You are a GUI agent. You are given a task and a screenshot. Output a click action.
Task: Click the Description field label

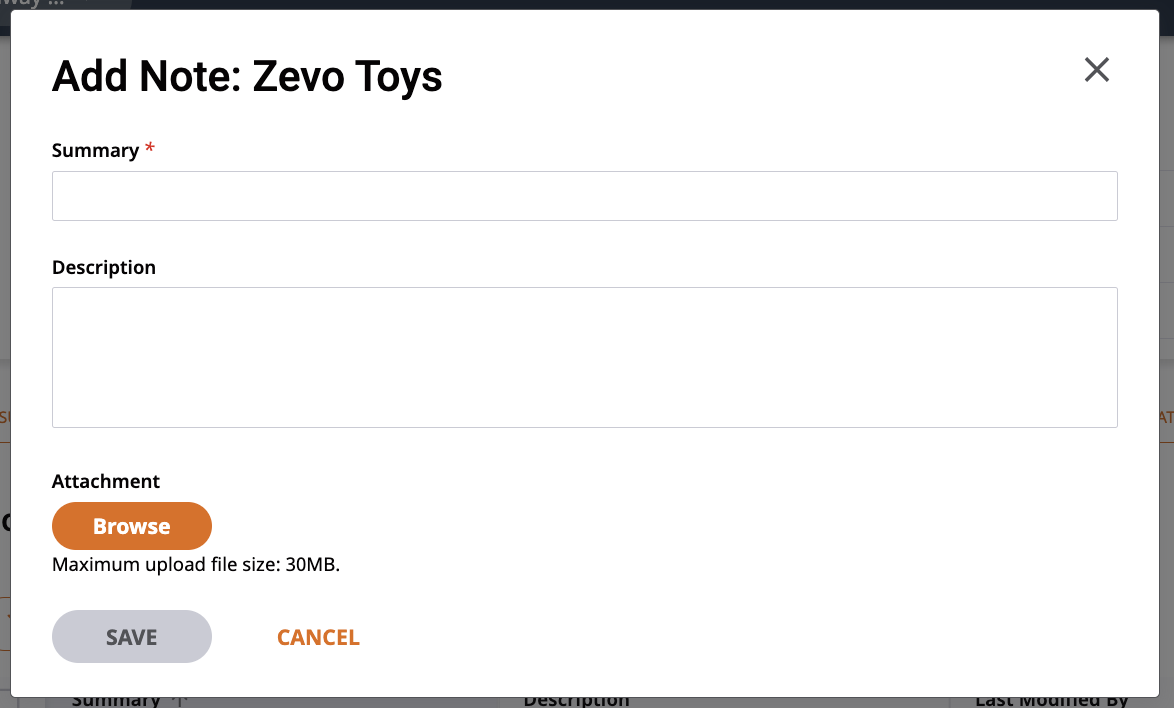tap(103, 268)
